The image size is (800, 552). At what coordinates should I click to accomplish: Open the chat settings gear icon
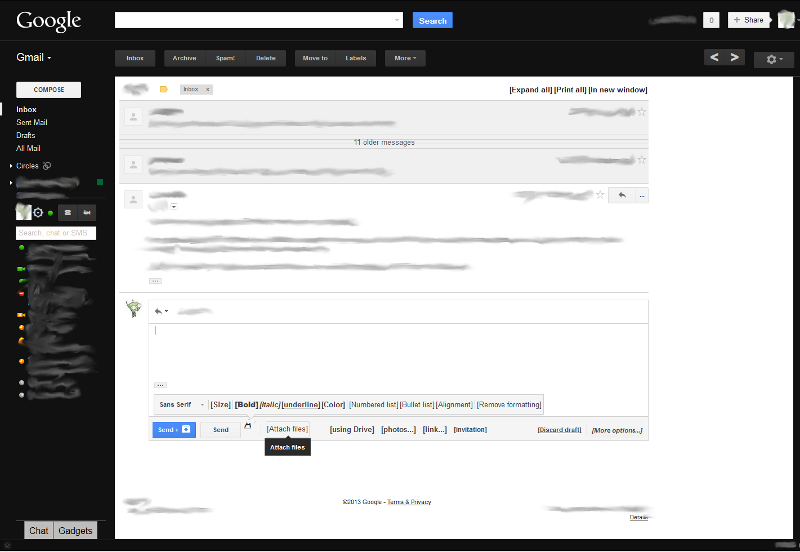38,213
